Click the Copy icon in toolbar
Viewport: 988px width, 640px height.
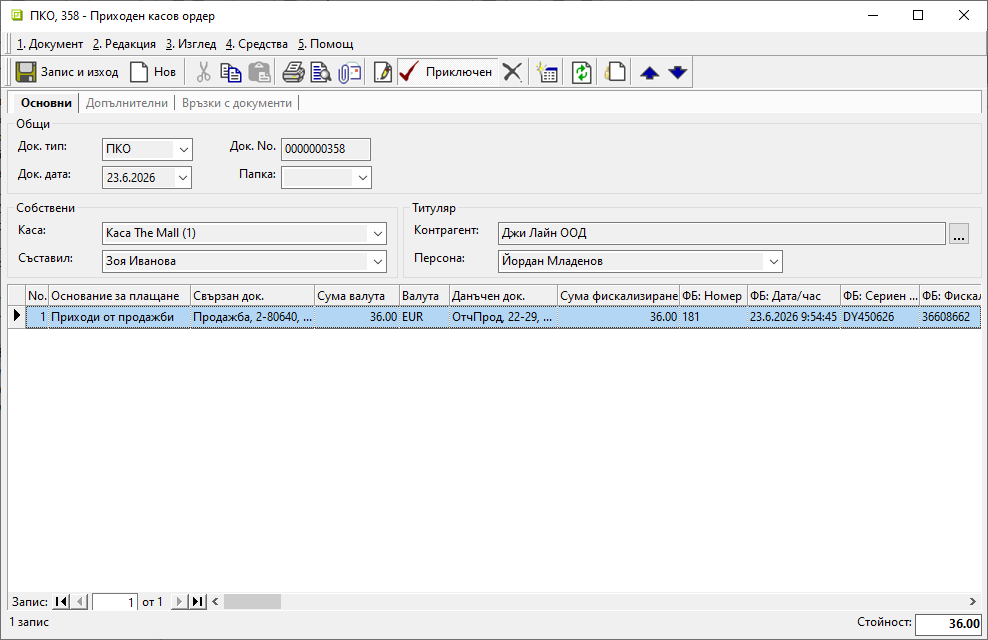coord(231,72)
